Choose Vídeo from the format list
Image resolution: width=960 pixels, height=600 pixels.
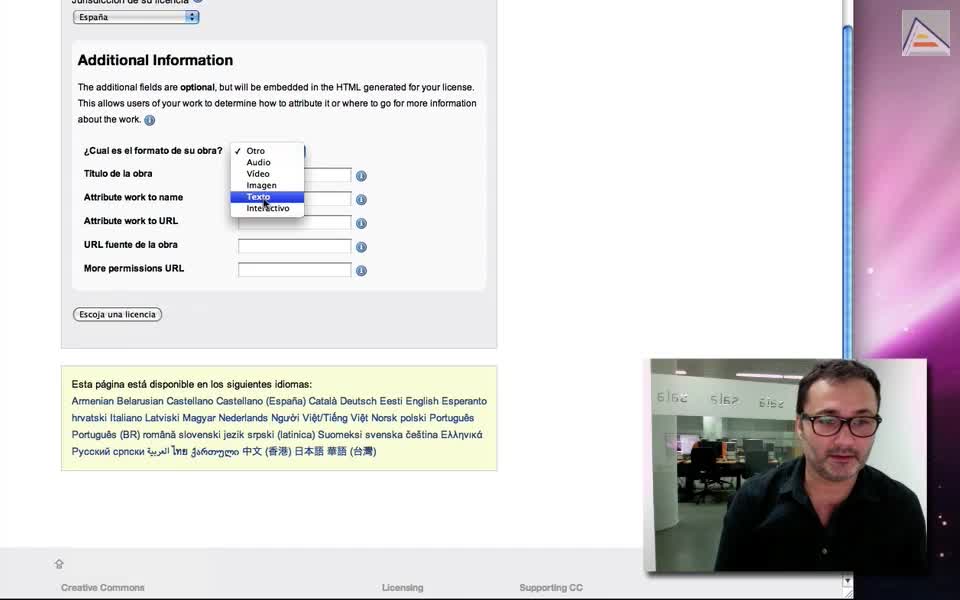click(x=267, y=174)
